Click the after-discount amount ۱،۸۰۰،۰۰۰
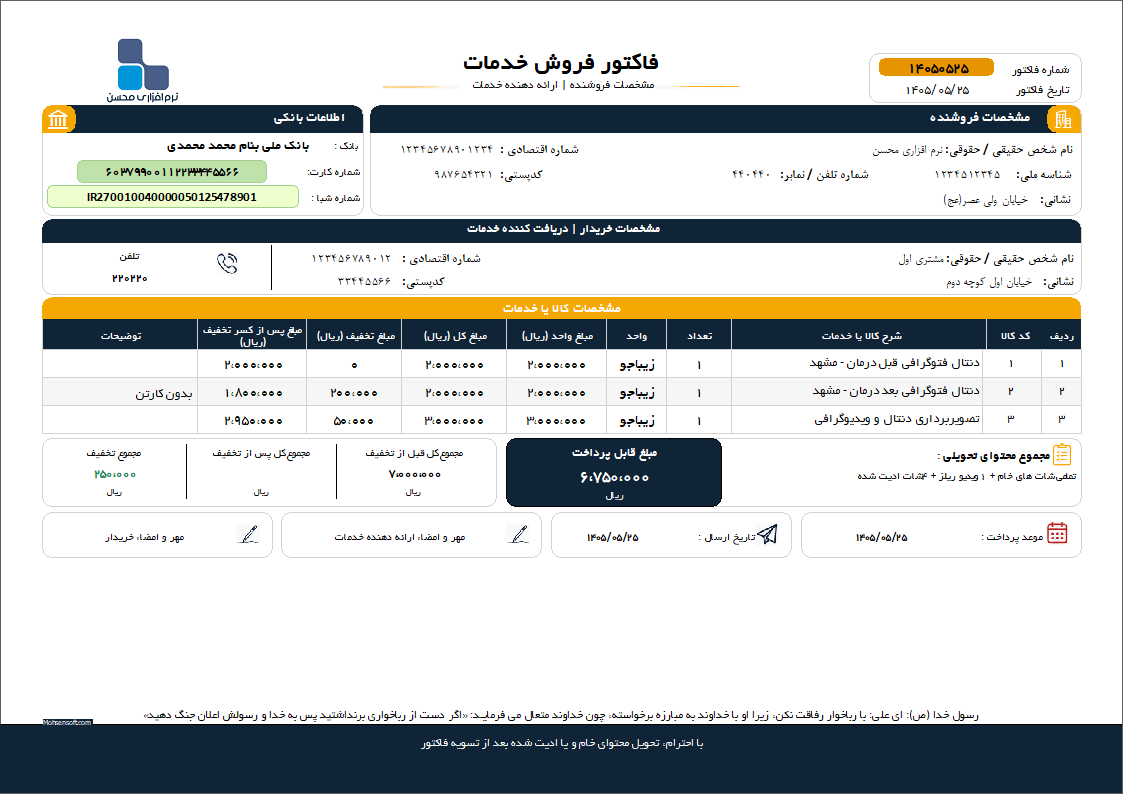1123x794 pixels. pyautogui.click(x=253, y=393)
